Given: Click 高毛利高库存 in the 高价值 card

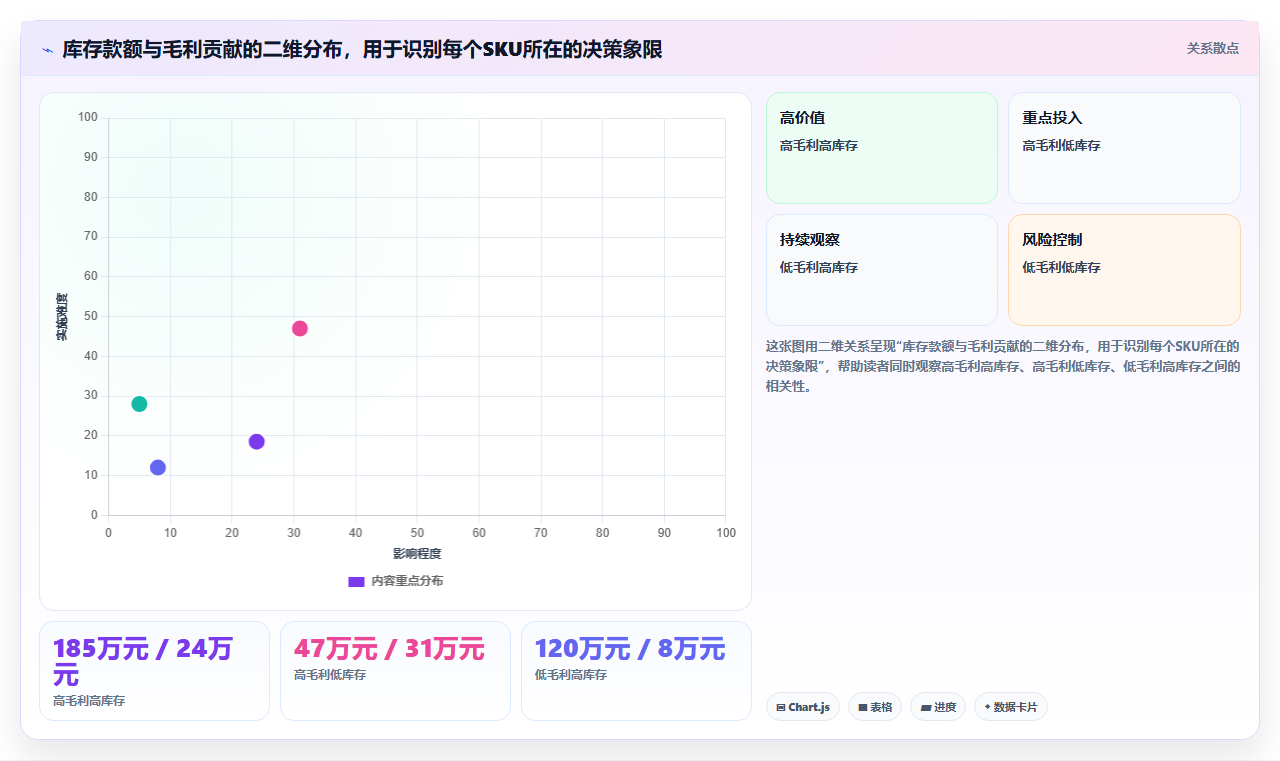Looking at the screenshot, I should [x=819, y=145].
